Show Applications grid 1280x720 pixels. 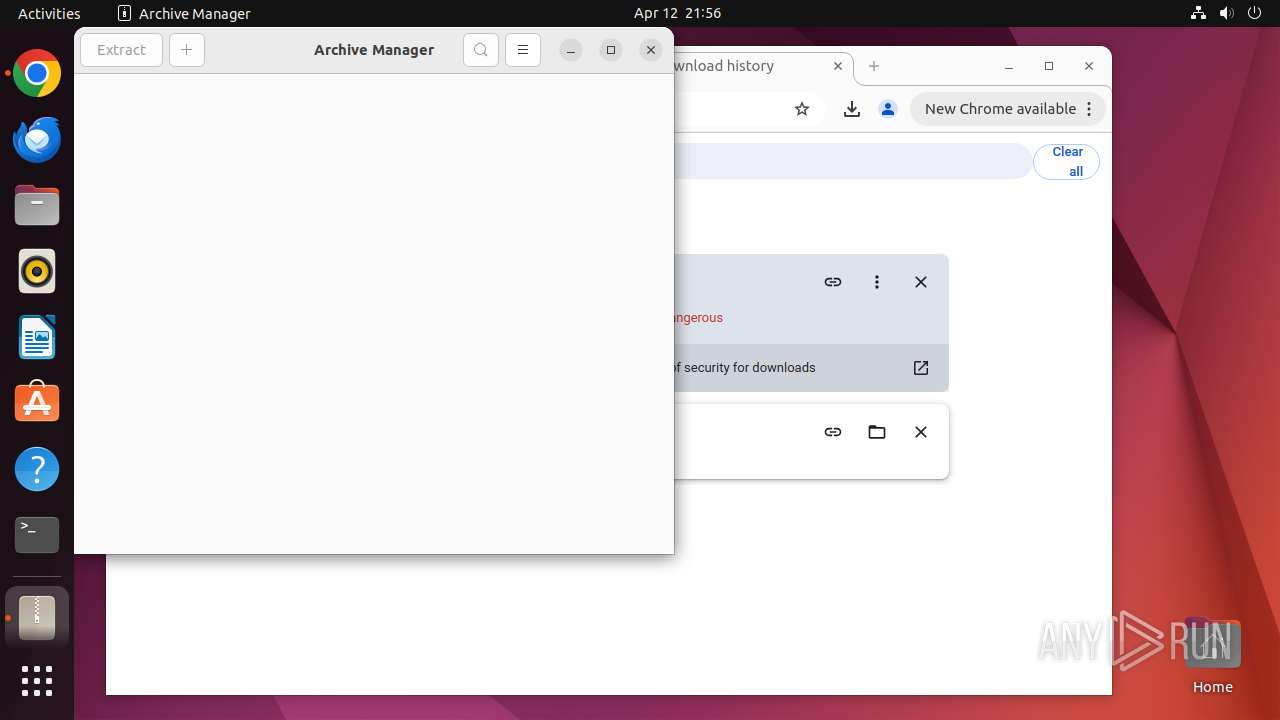[37, 681]
